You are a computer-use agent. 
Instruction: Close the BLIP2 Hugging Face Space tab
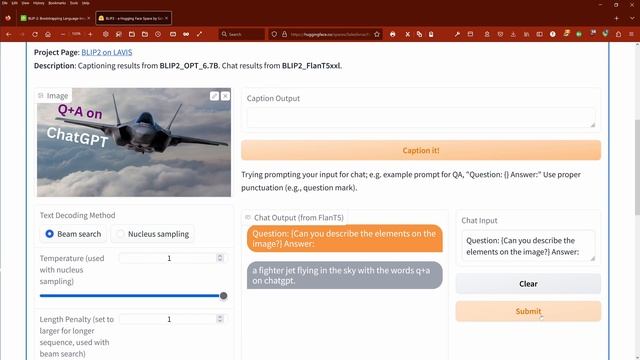[x=167, y=18]
